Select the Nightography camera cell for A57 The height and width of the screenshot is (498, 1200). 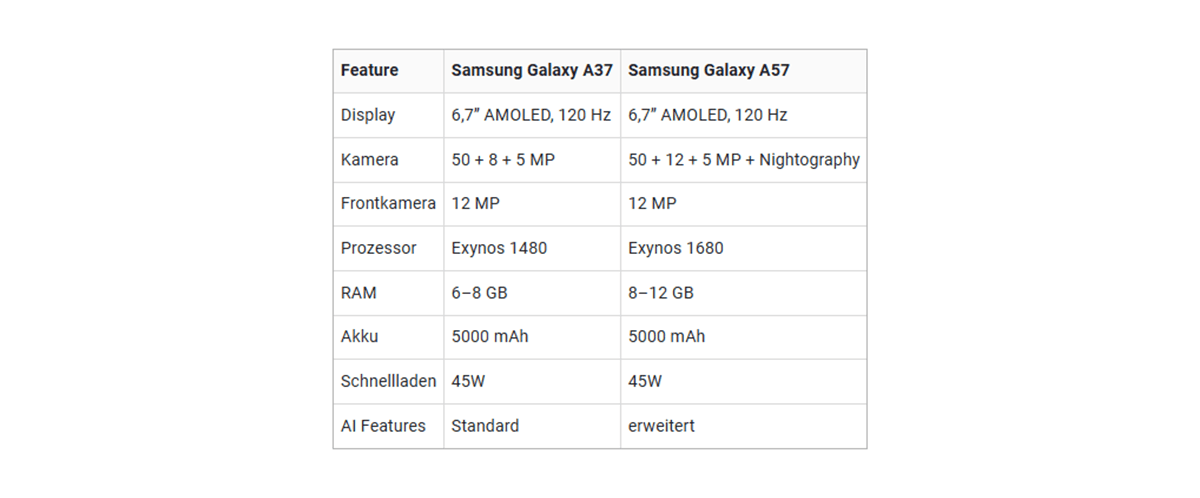point(743,160)
